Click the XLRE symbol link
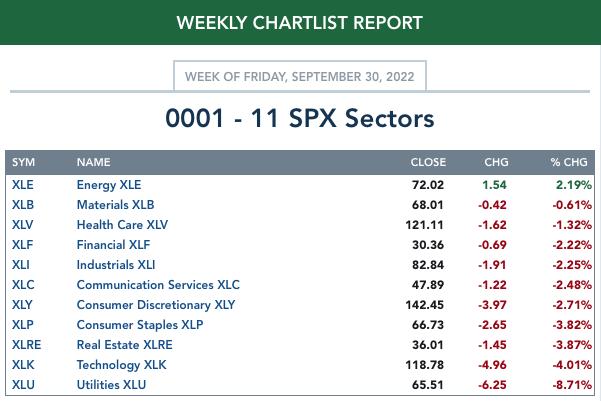The height and width of the screenshot is (401, 601). (x=26, y=345)
